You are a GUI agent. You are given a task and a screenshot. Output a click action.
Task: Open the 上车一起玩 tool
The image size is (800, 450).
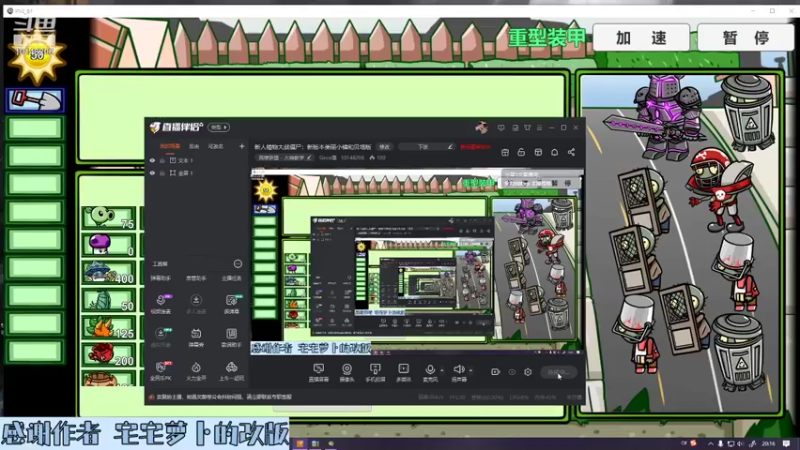click(x=231, y=371)
